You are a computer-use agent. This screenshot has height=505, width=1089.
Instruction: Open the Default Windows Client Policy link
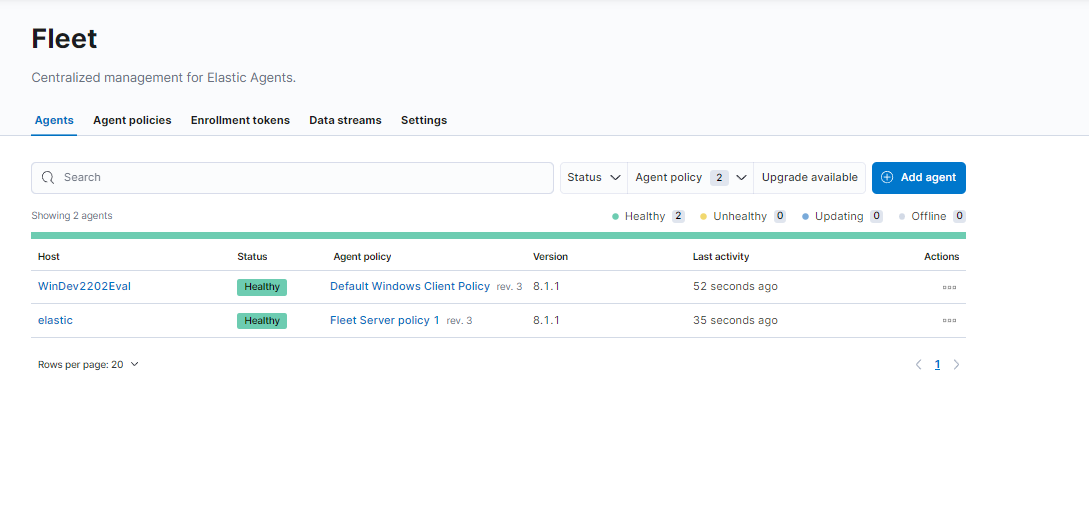coord(410,287)
